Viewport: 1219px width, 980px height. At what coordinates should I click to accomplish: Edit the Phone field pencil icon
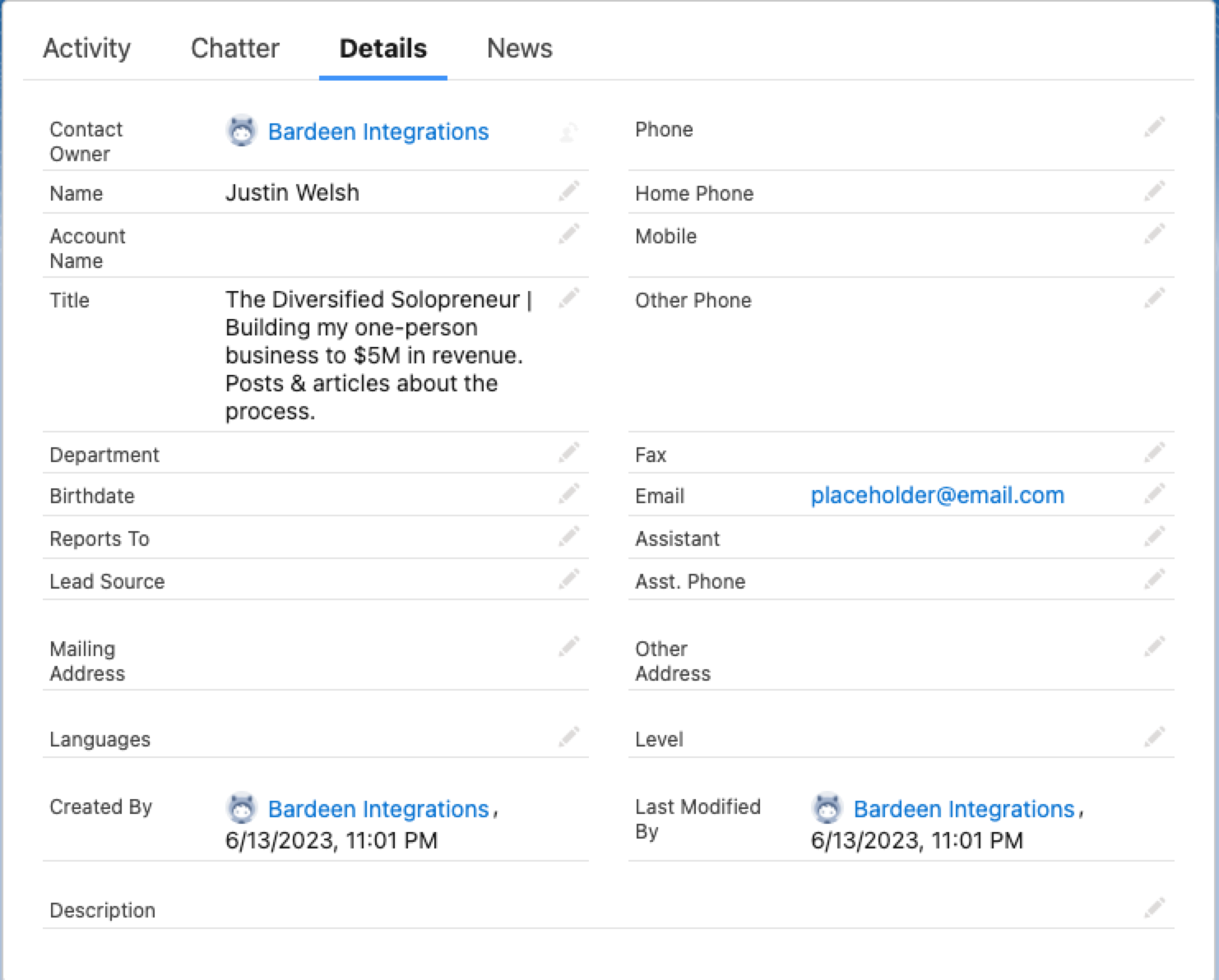(1155, 127)
